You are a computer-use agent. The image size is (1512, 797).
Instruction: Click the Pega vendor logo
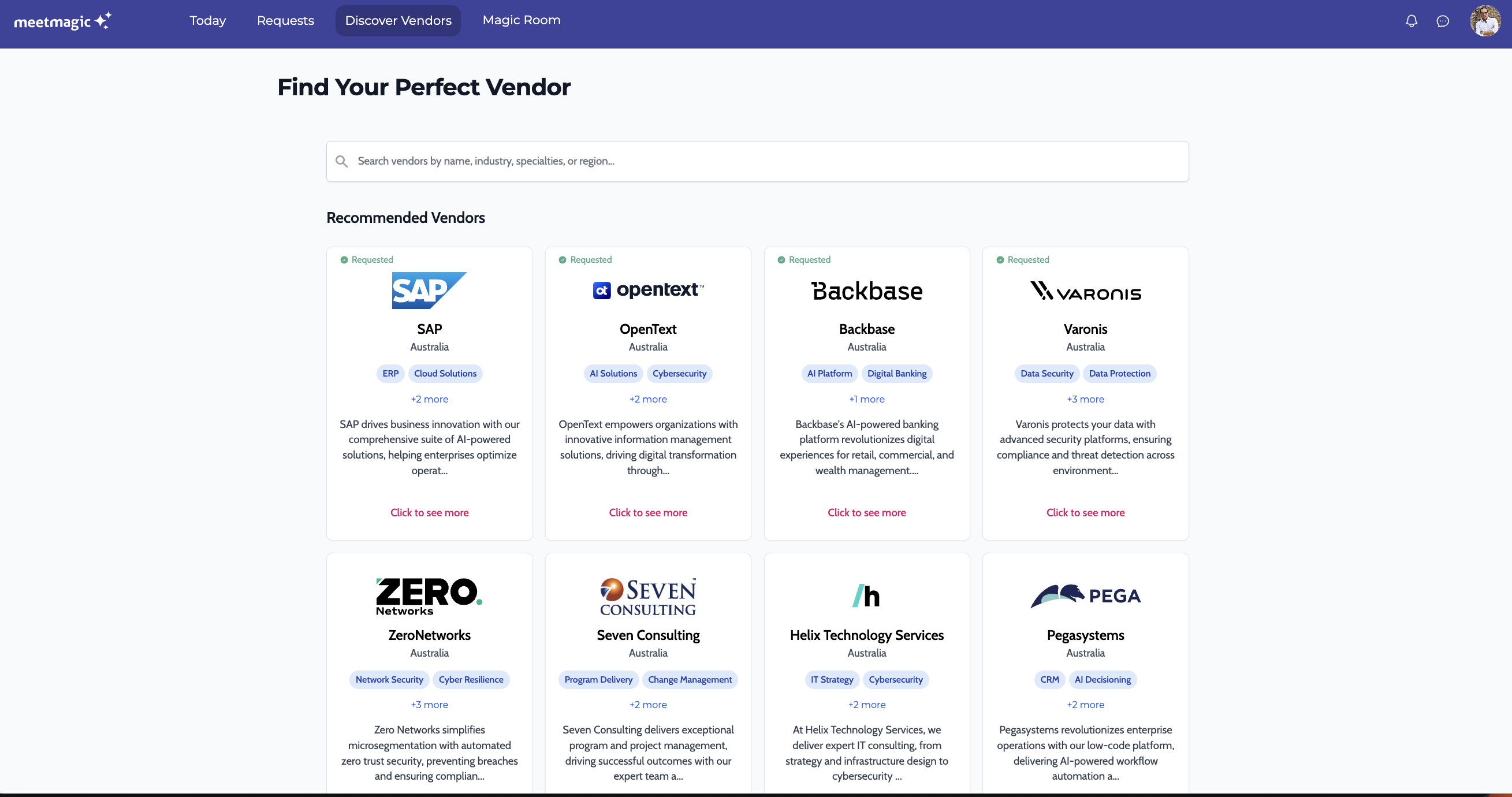coord(1085,595)
